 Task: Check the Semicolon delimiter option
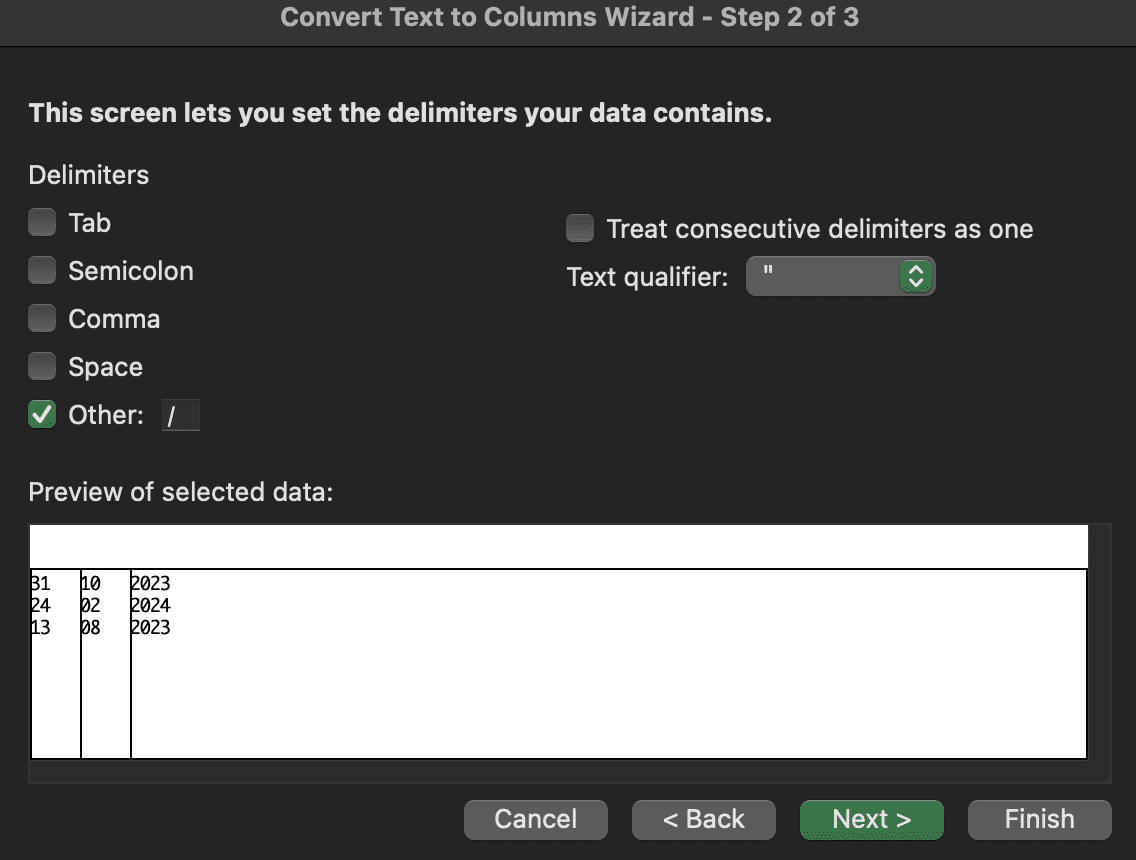pyautogui.click(x=42, y=271)
